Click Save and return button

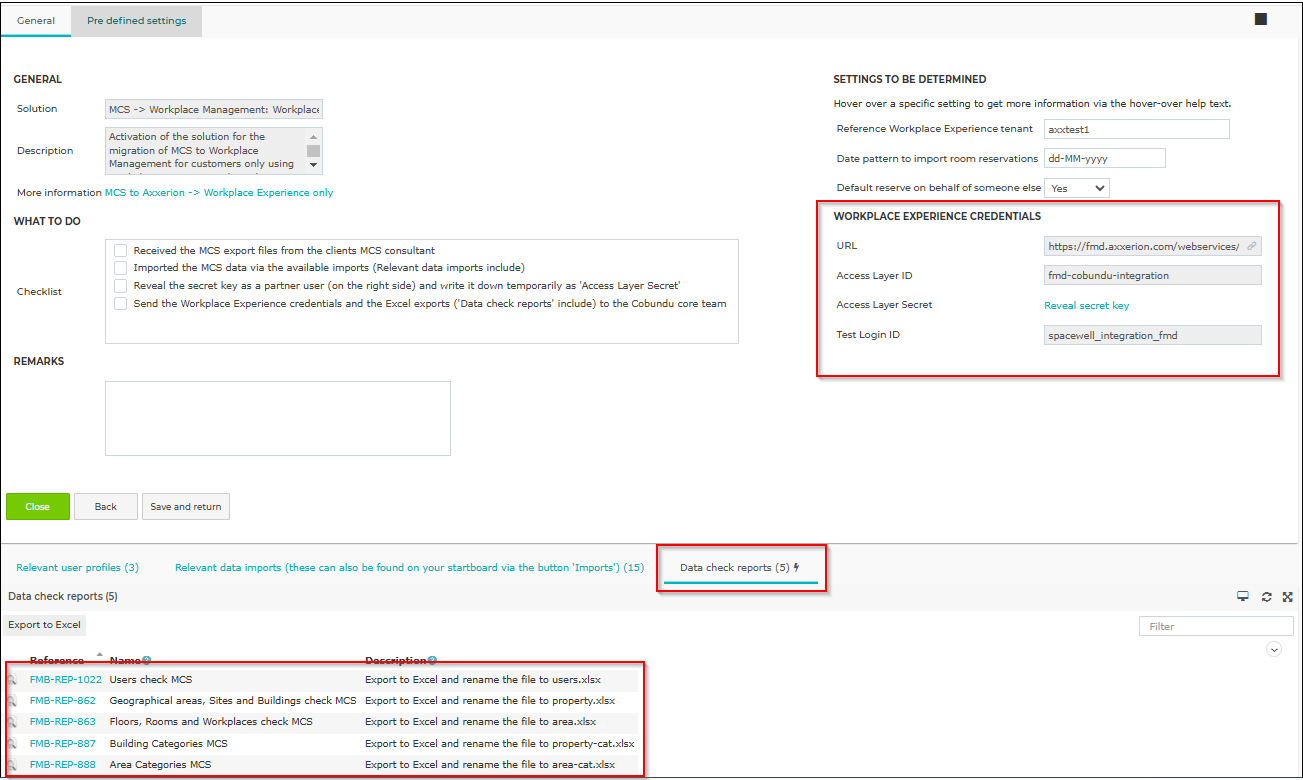(186, 507)
